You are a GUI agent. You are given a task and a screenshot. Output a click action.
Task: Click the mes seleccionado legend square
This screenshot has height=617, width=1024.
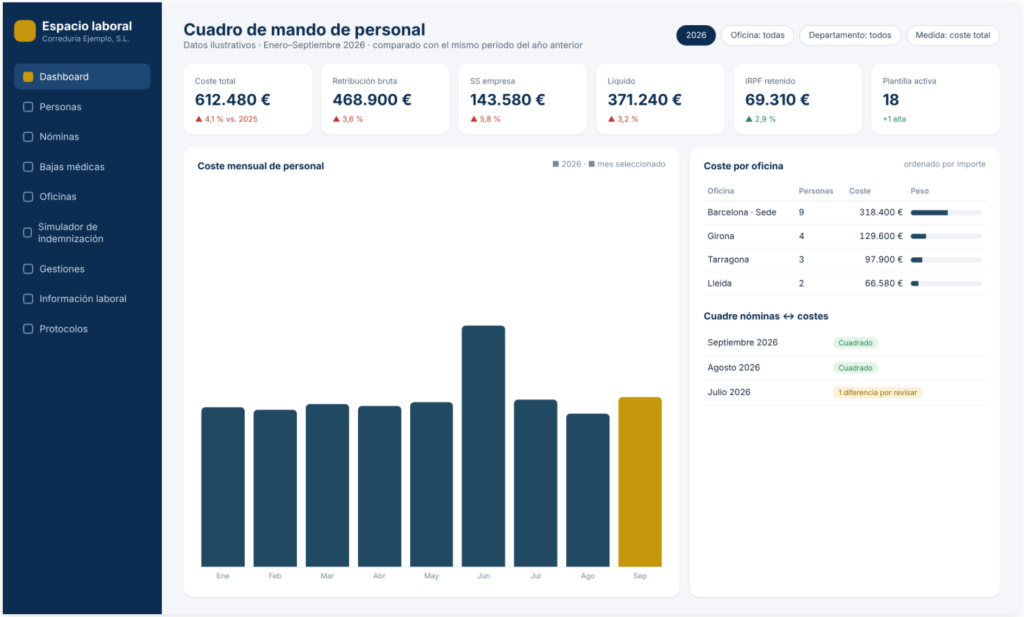pyautogui.click(x=592, y=164)
